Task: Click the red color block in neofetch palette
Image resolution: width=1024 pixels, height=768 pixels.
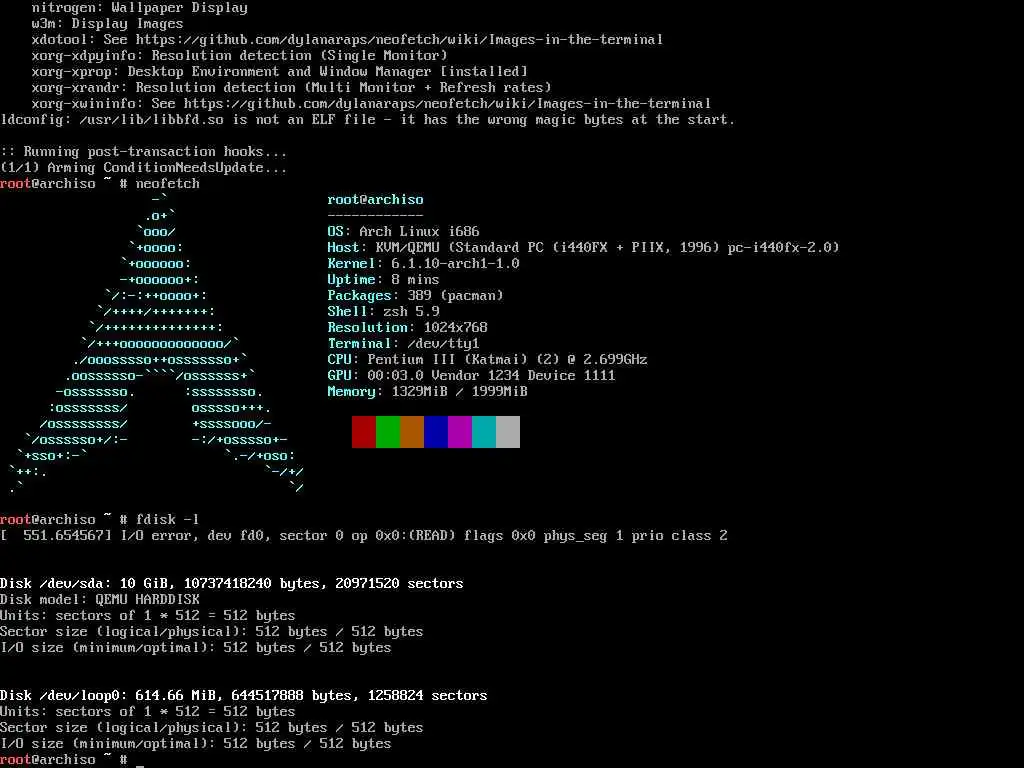Action: pyautogui.click(x=364, y=432)
